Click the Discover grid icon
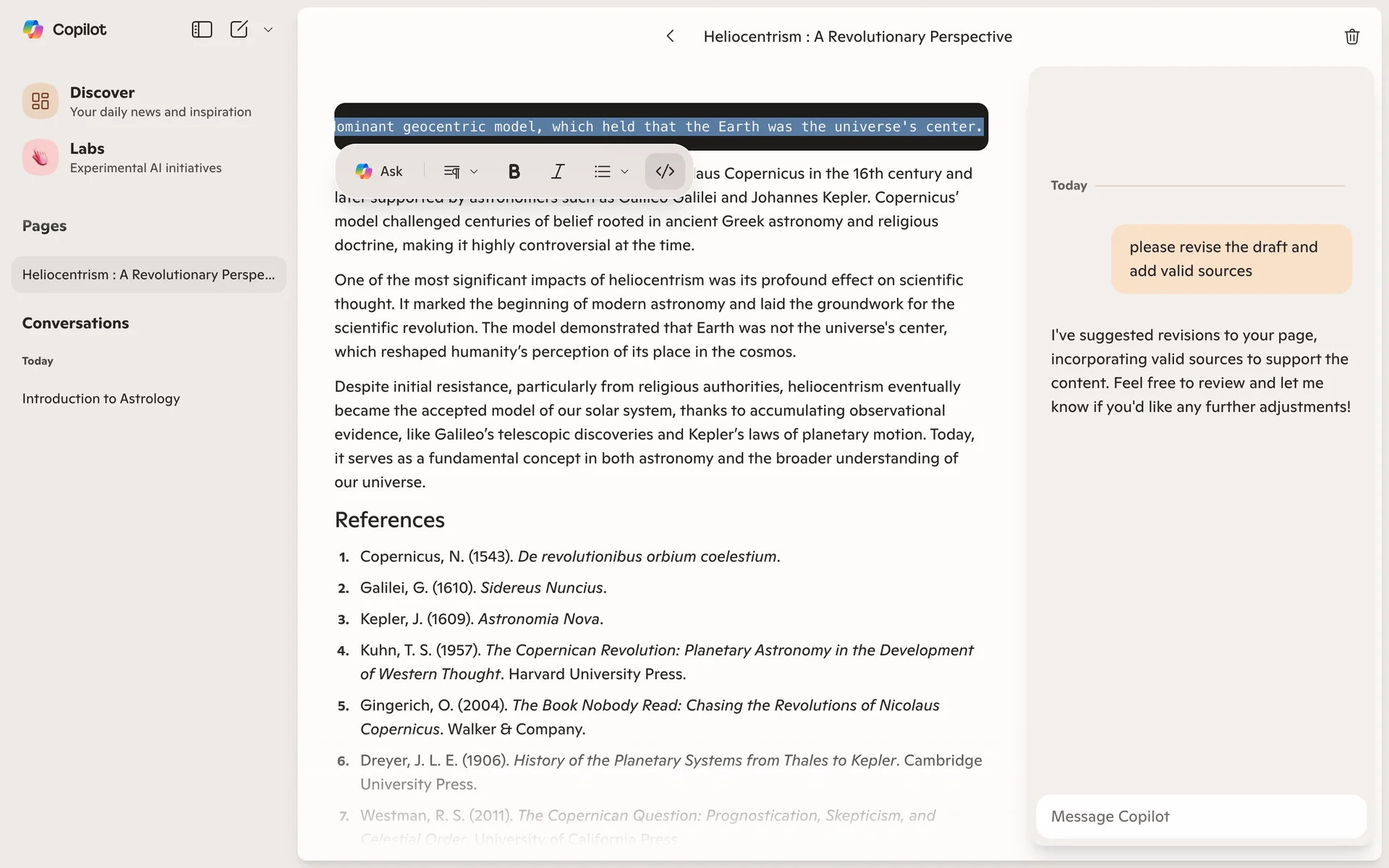The image size is (1389, 868). point(41,101)
